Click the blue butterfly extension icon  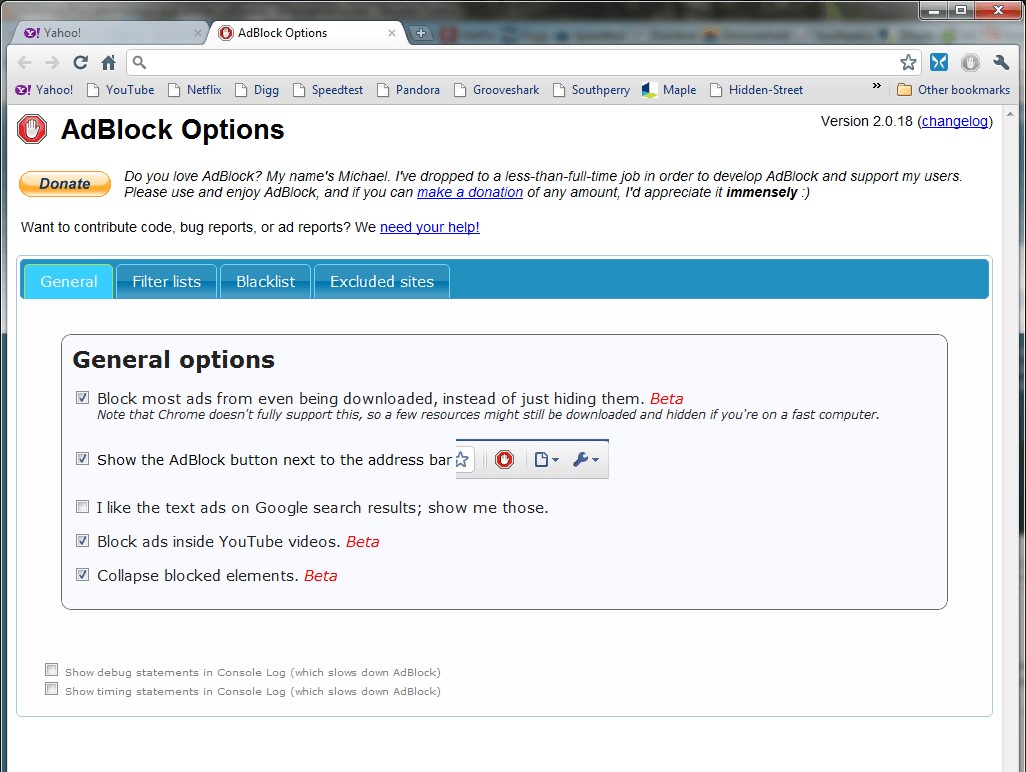point(938,62)
